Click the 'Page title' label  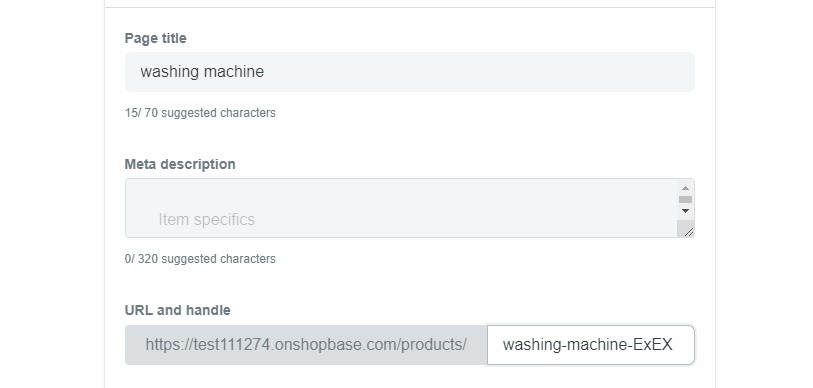coord(156,38)
